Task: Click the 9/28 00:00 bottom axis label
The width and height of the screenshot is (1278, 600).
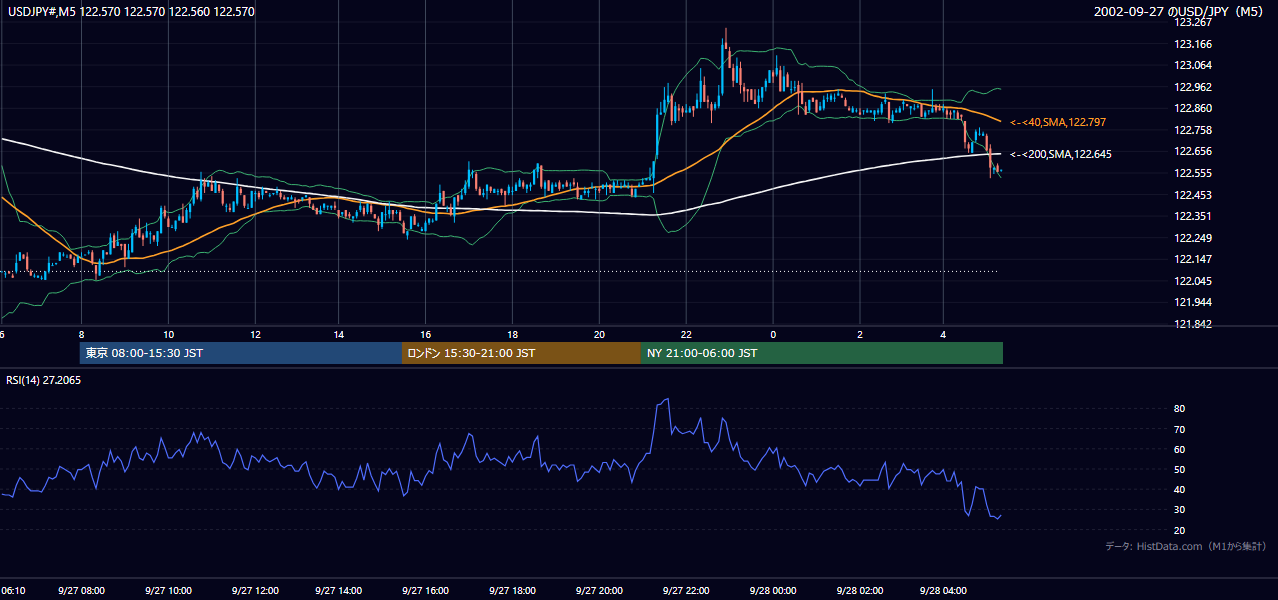Action: point(771,591)
